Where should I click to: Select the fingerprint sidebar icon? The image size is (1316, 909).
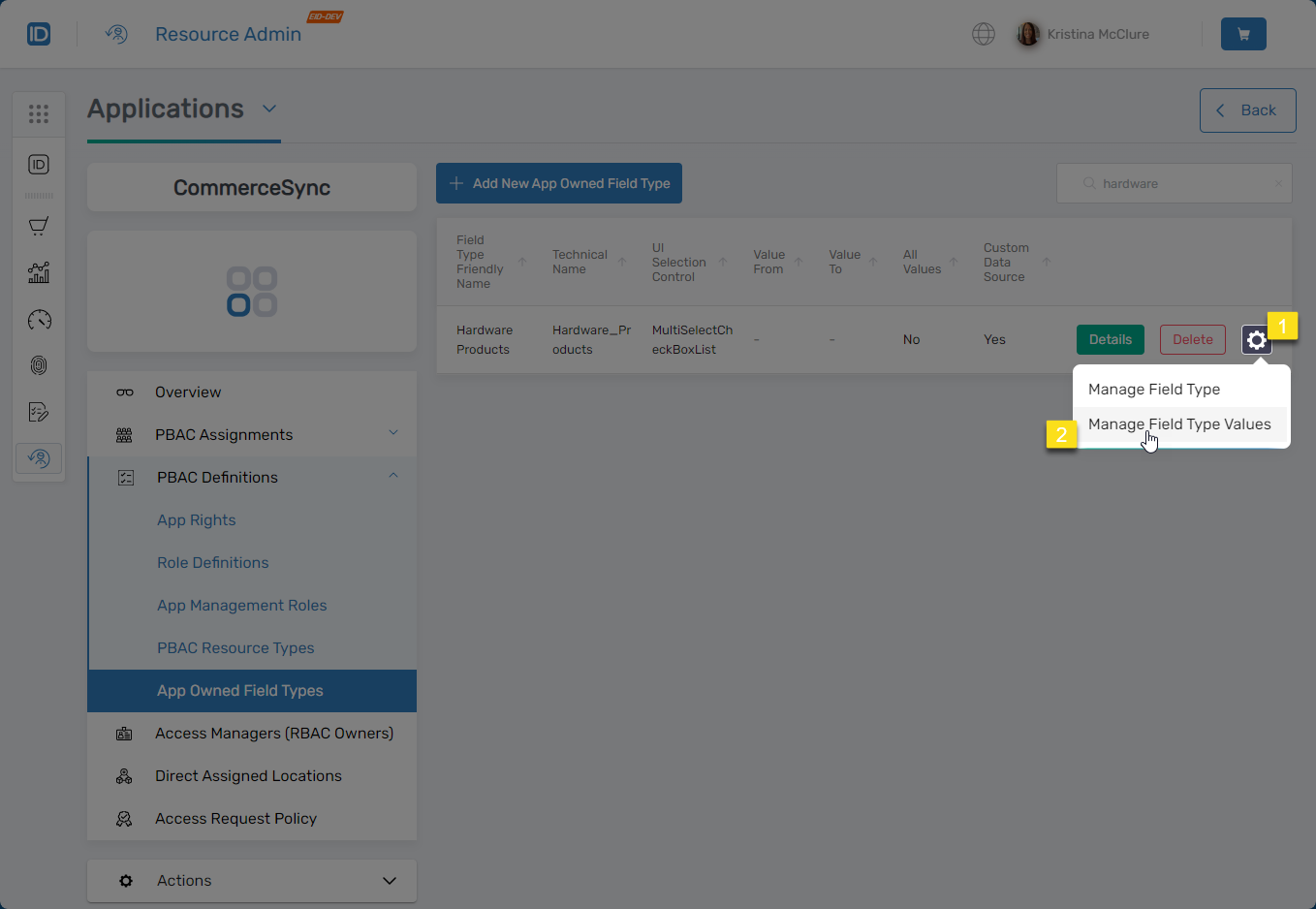[39, 365]
